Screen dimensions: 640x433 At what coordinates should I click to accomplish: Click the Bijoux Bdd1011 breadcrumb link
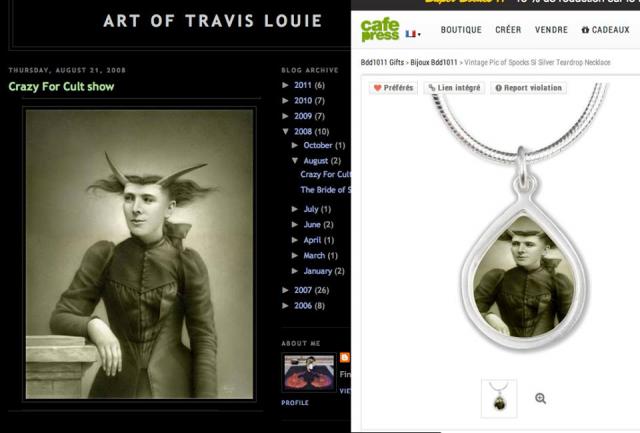tap(434, 62)
